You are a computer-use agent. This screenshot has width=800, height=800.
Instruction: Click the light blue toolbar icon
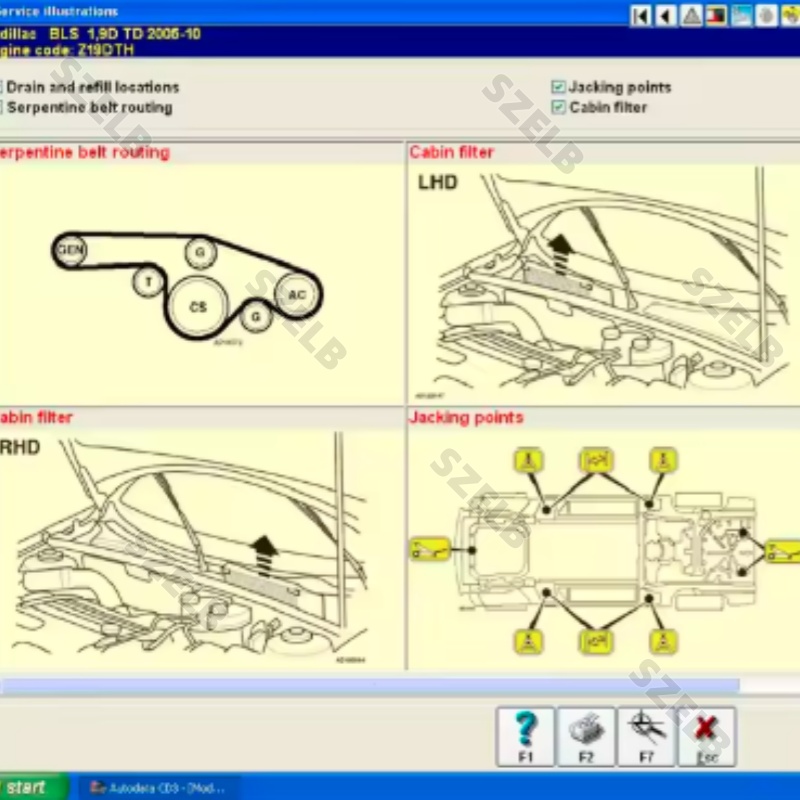click(741, 16)
